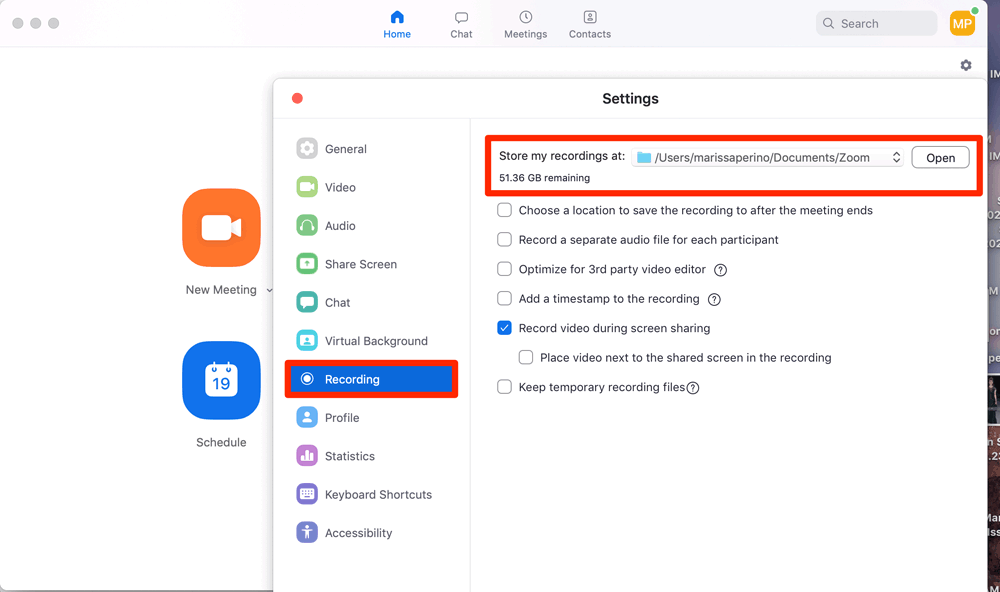Check Place video next to the shared screen

click(526, 357)
